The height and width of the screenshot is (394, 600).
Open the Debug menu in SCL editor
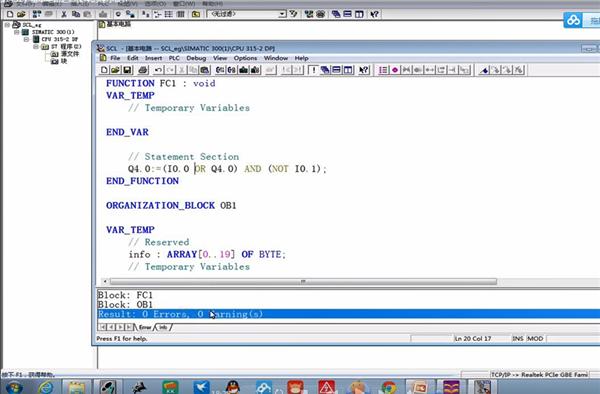coord(196,58)
